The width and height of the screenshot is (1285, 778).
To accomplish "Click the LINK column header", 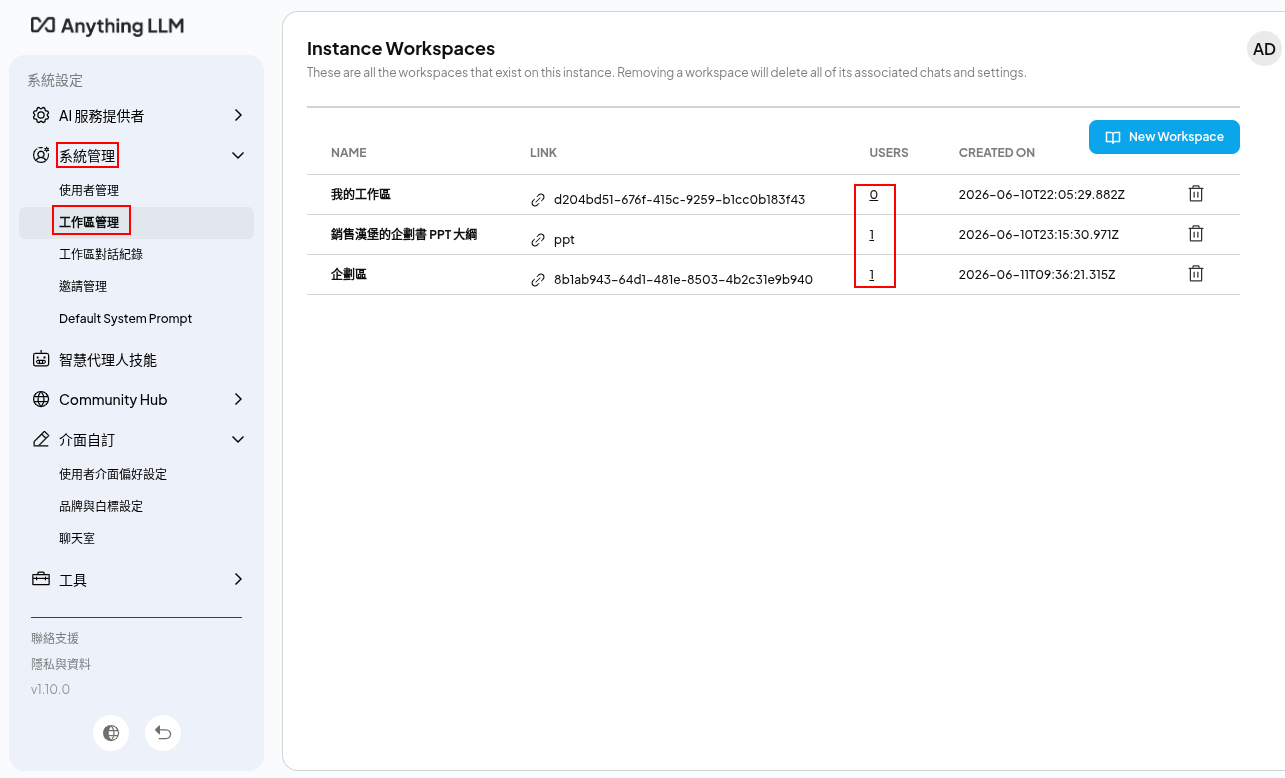I will pyautogui.click(x=543, y=153).
